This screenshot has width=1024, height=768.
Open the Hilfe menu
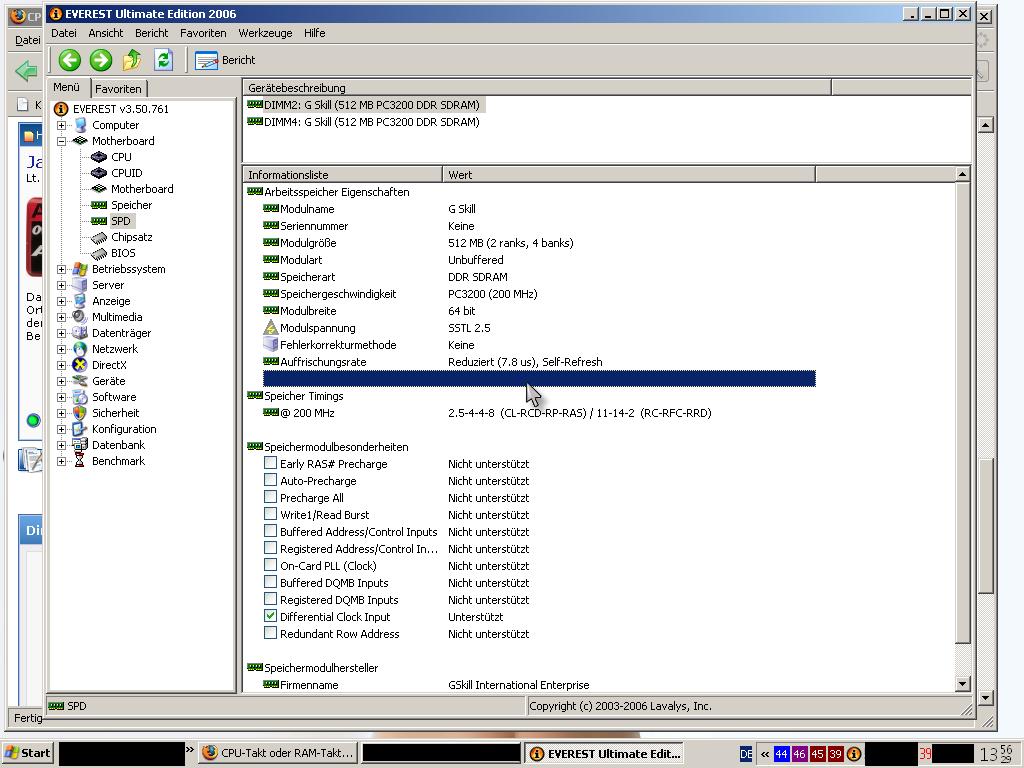pos(314,33)
